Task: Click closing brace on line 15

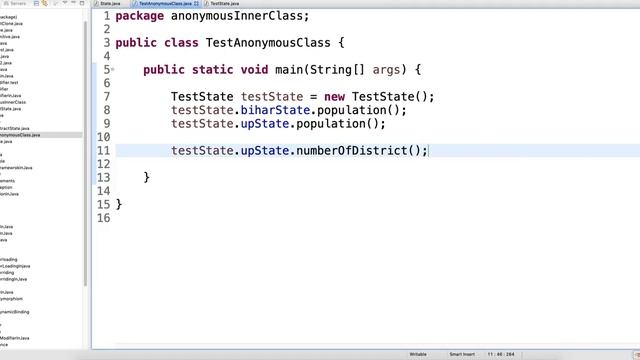Action: 119,204
